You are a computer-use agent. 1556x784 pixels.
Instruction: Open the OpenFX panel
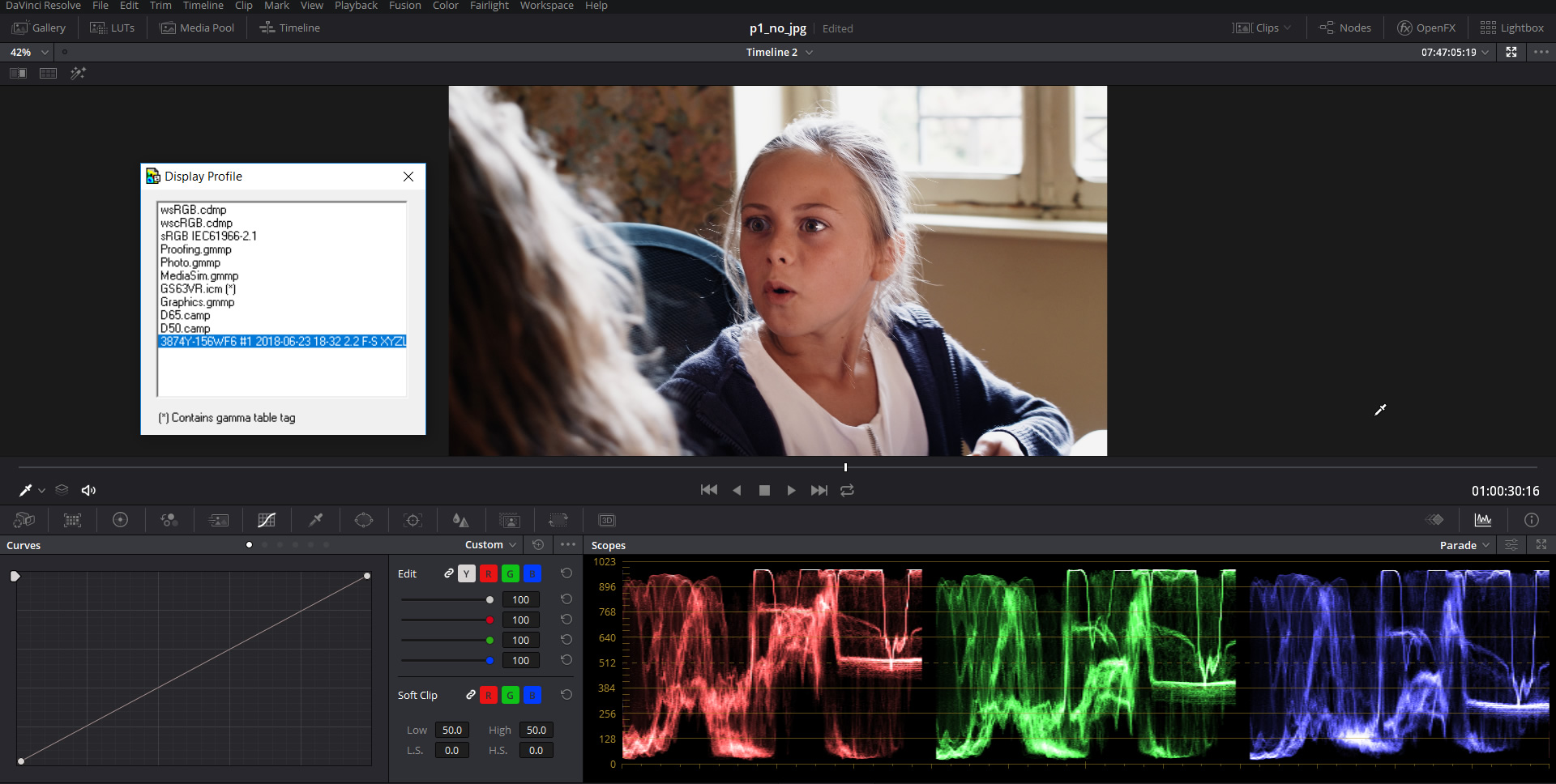(x=1426, y=28)
